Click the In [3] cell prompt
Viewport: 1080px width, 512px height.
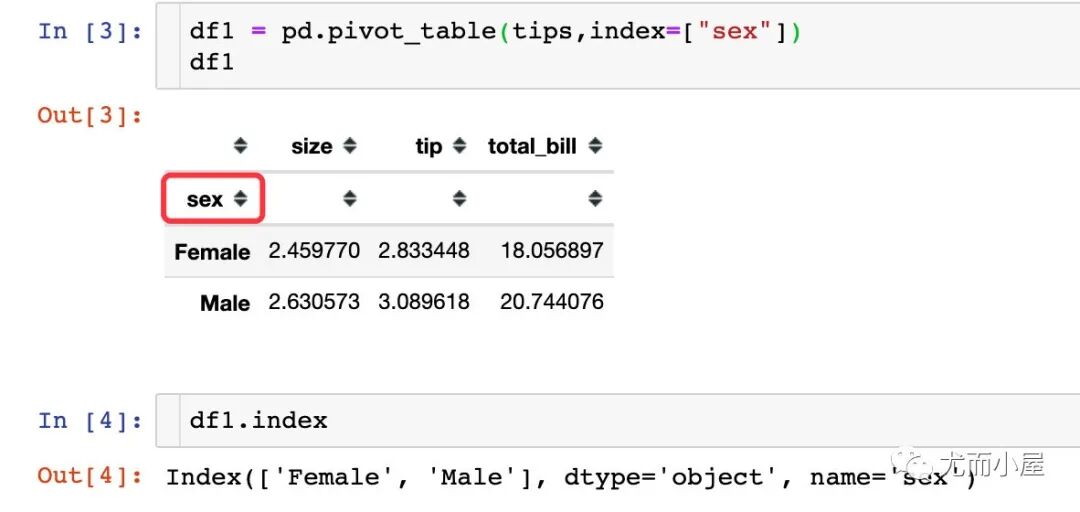[90, 31]
